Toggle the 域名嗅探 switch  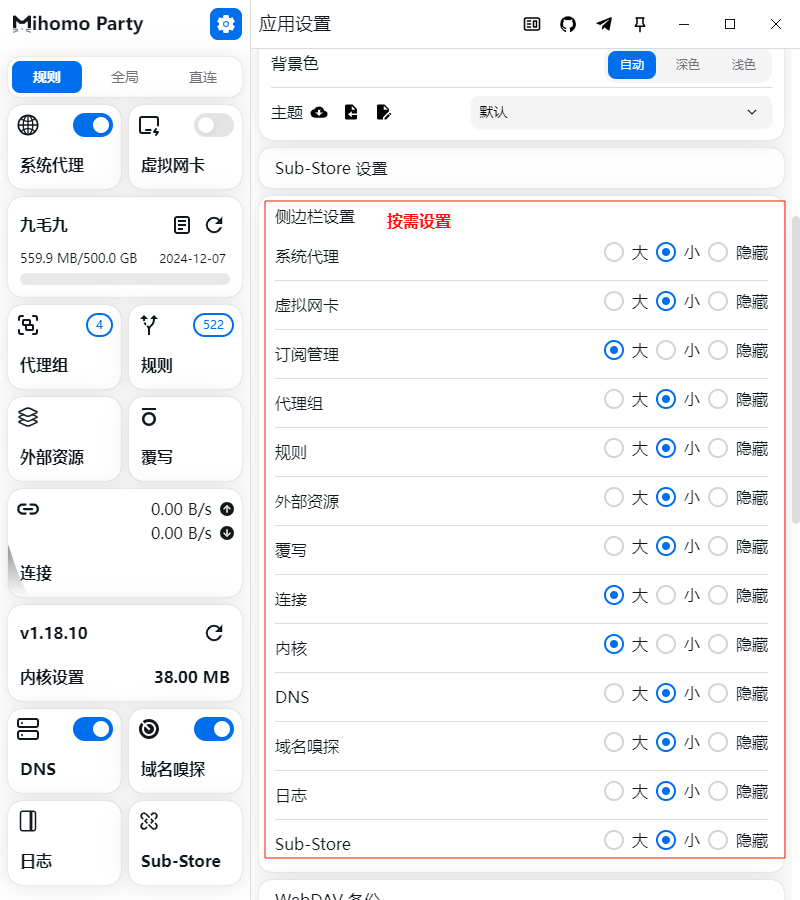(214, 729)
